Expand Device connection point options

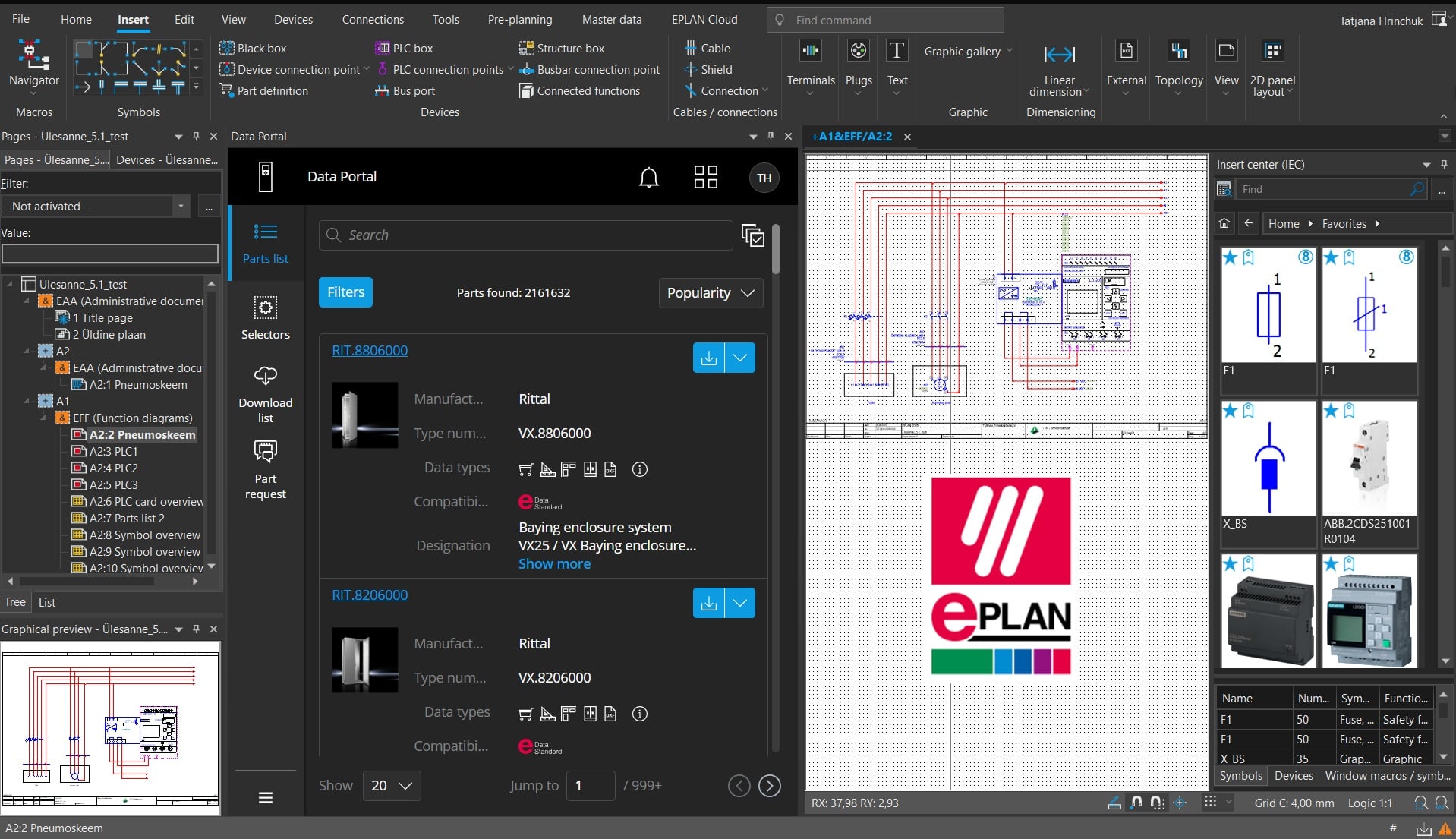pyautogui.click(x=366, y=69)
